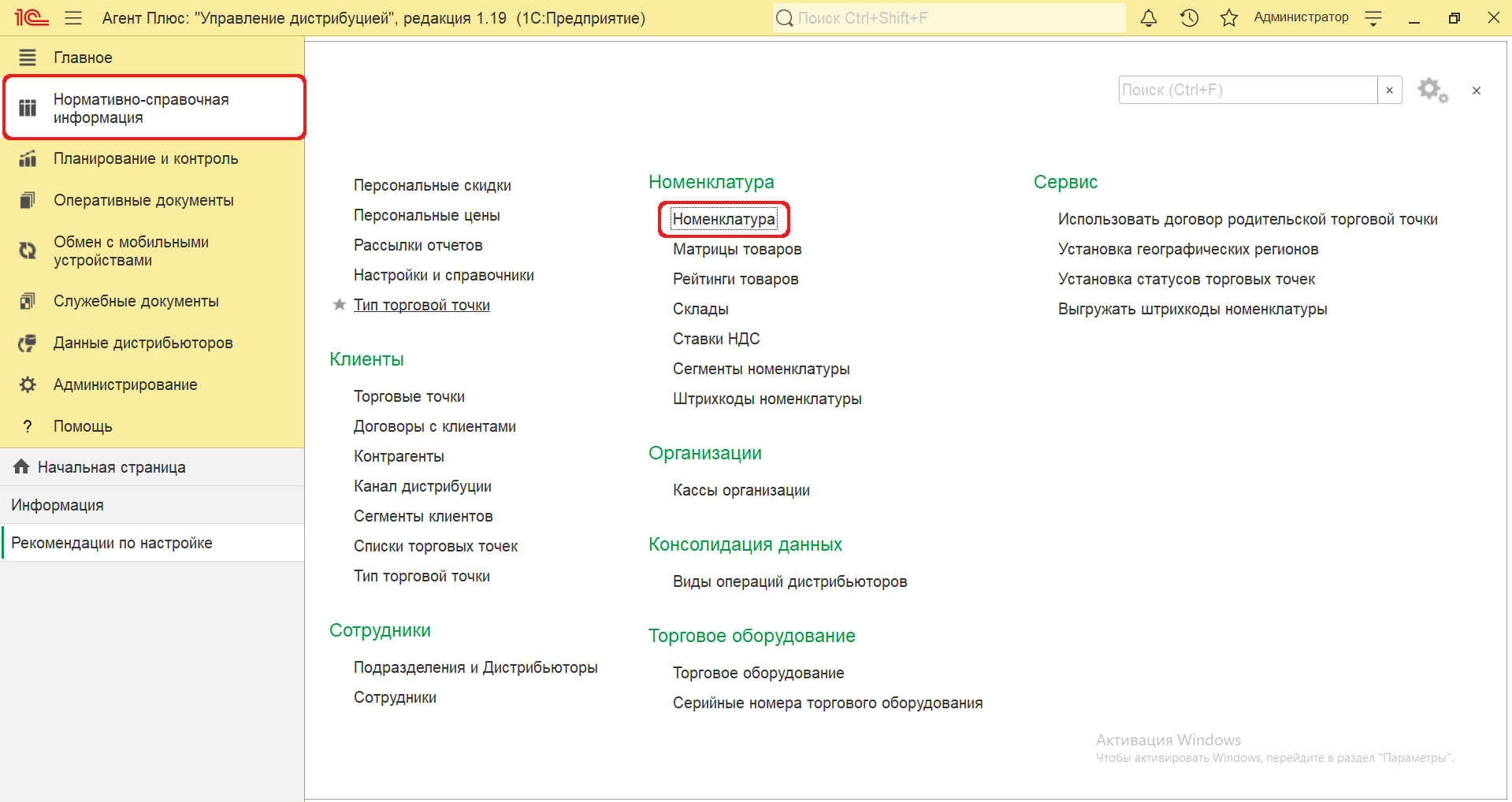Click the Нормативно-справочная информация icon
The height and width of the screenshot is (802, 1512).
tap(28, 108)
